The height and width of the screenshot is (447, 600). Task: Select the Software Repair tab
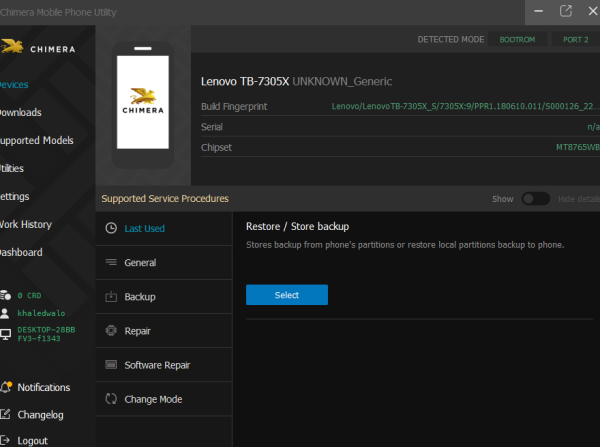(x=164, y=365)
